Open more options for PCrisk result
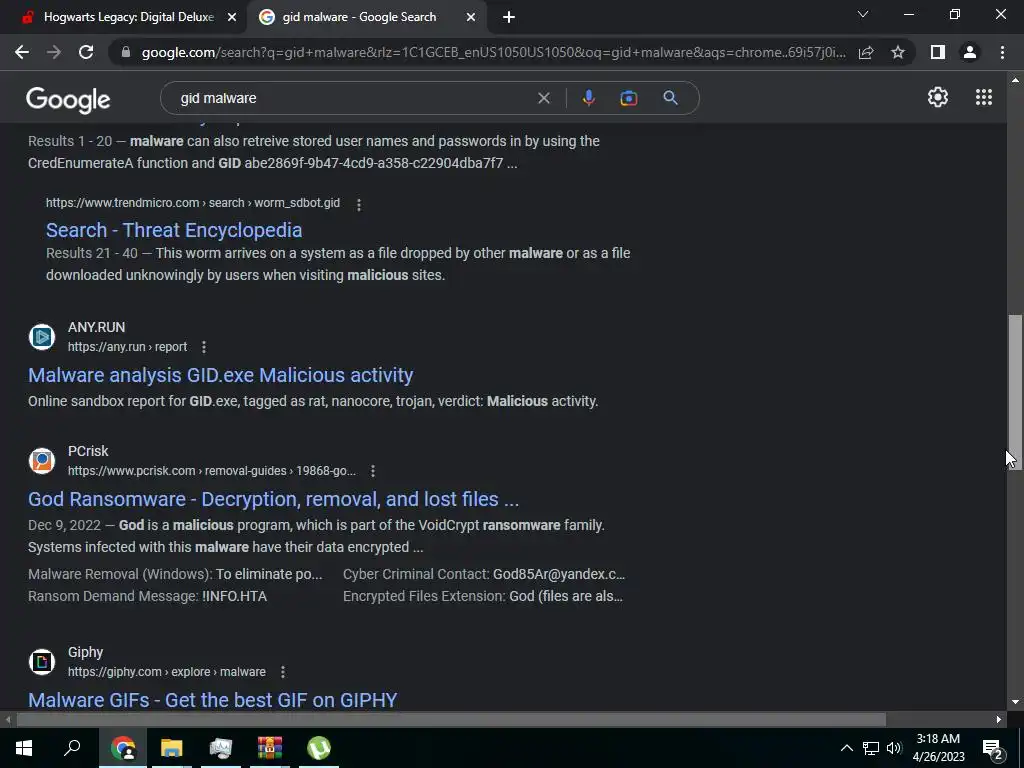 [372, 471]
